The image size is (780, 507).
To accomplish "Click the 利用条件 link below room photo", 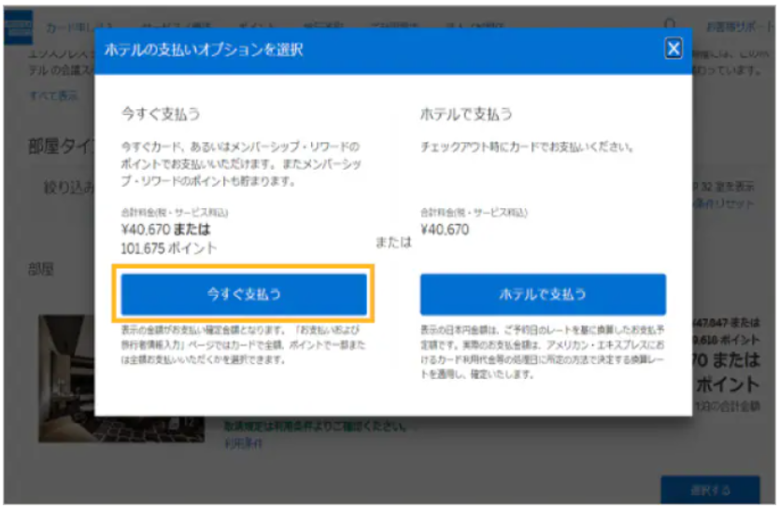I will 243,443.
